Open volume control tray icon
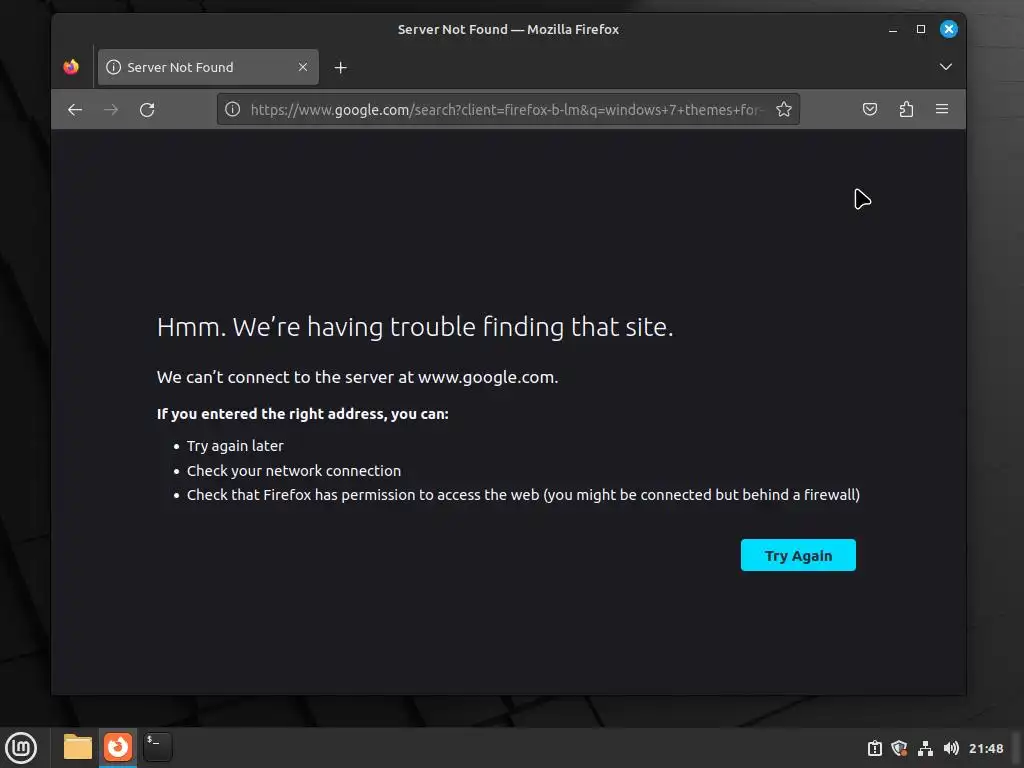Screen dimensions: 1024x768 click(x=951, y=748)
